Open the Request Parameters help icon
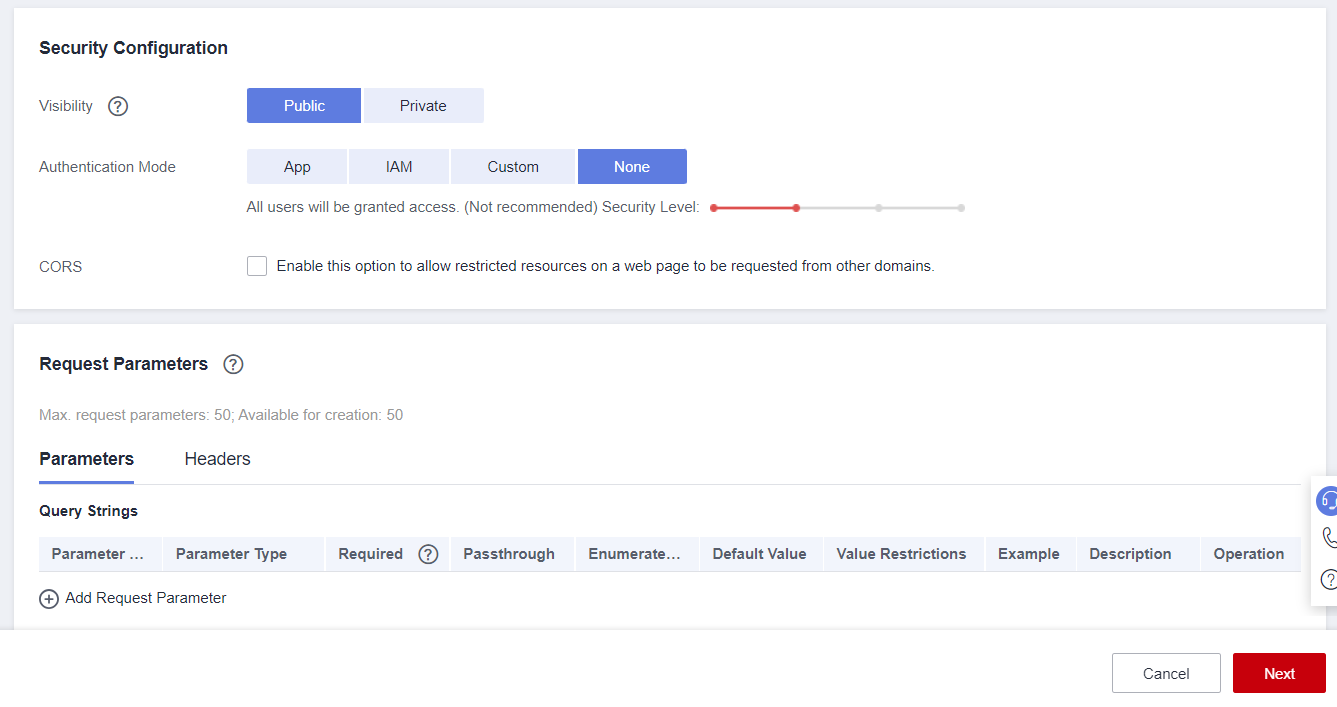Screen dimensions: 1337x707 (233, 364)
